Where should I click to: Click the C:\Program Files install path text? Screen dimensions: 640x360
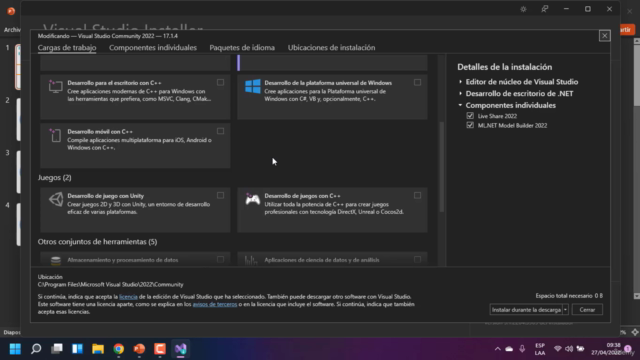pyautogui.click(x=111, y=284)
